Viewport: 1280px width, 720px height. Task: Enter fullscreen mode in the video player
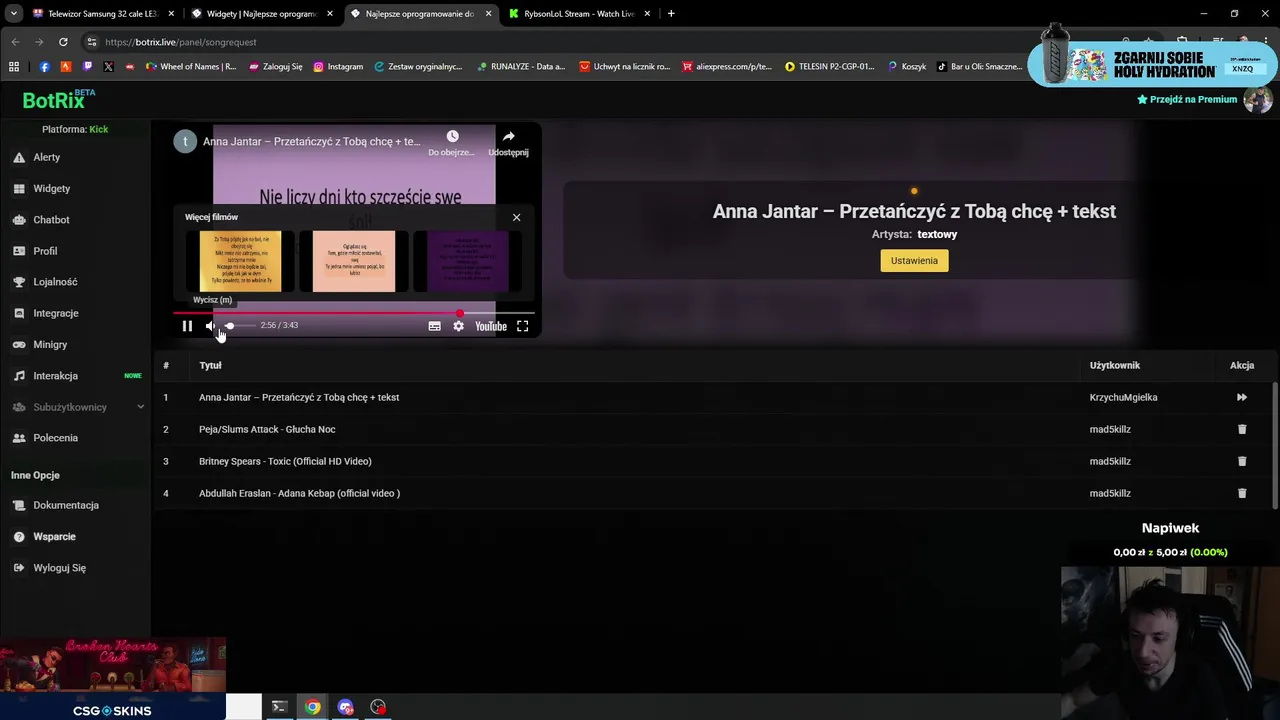522,326
